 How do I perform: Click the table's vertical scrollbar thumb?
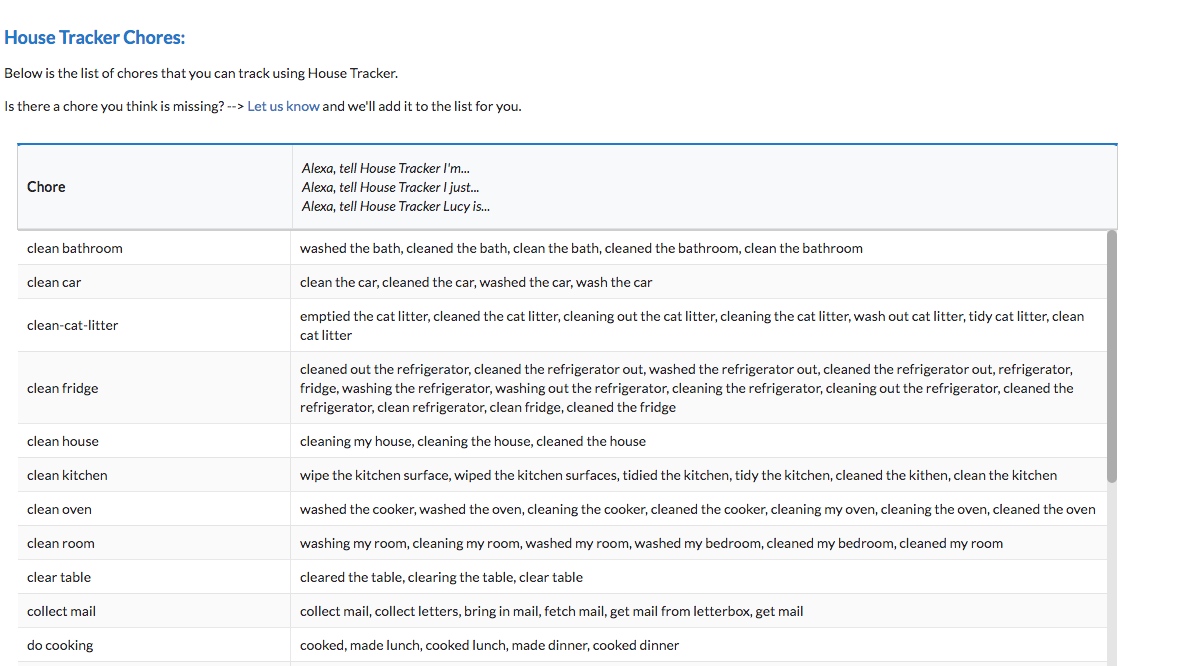point(1112,357)
